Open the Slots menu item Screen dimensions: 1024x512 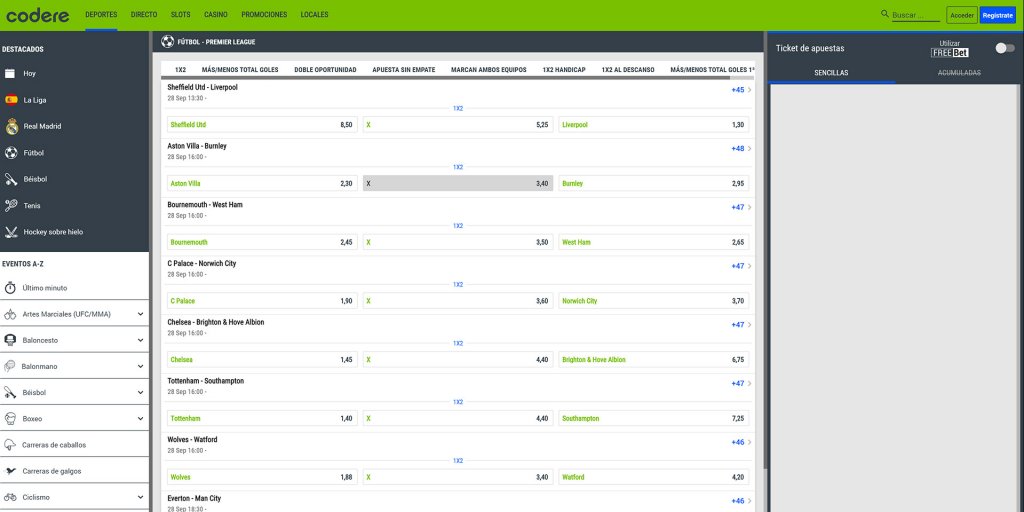tap(181, 14)
